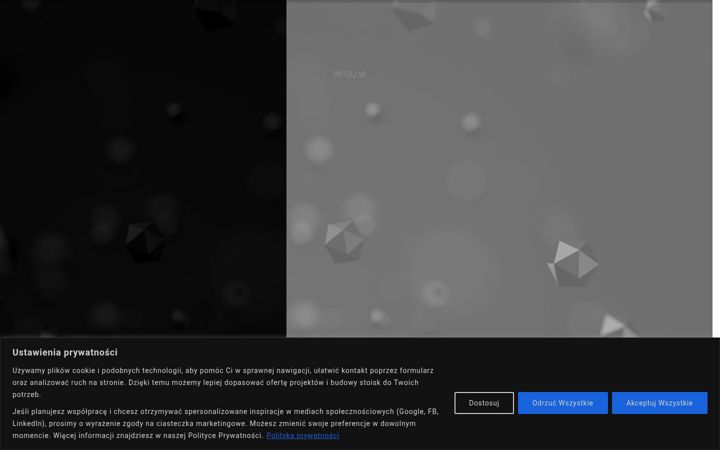720x450 pixels.
Task: Click the Dostosuj button
Action: tap(484, 403)
